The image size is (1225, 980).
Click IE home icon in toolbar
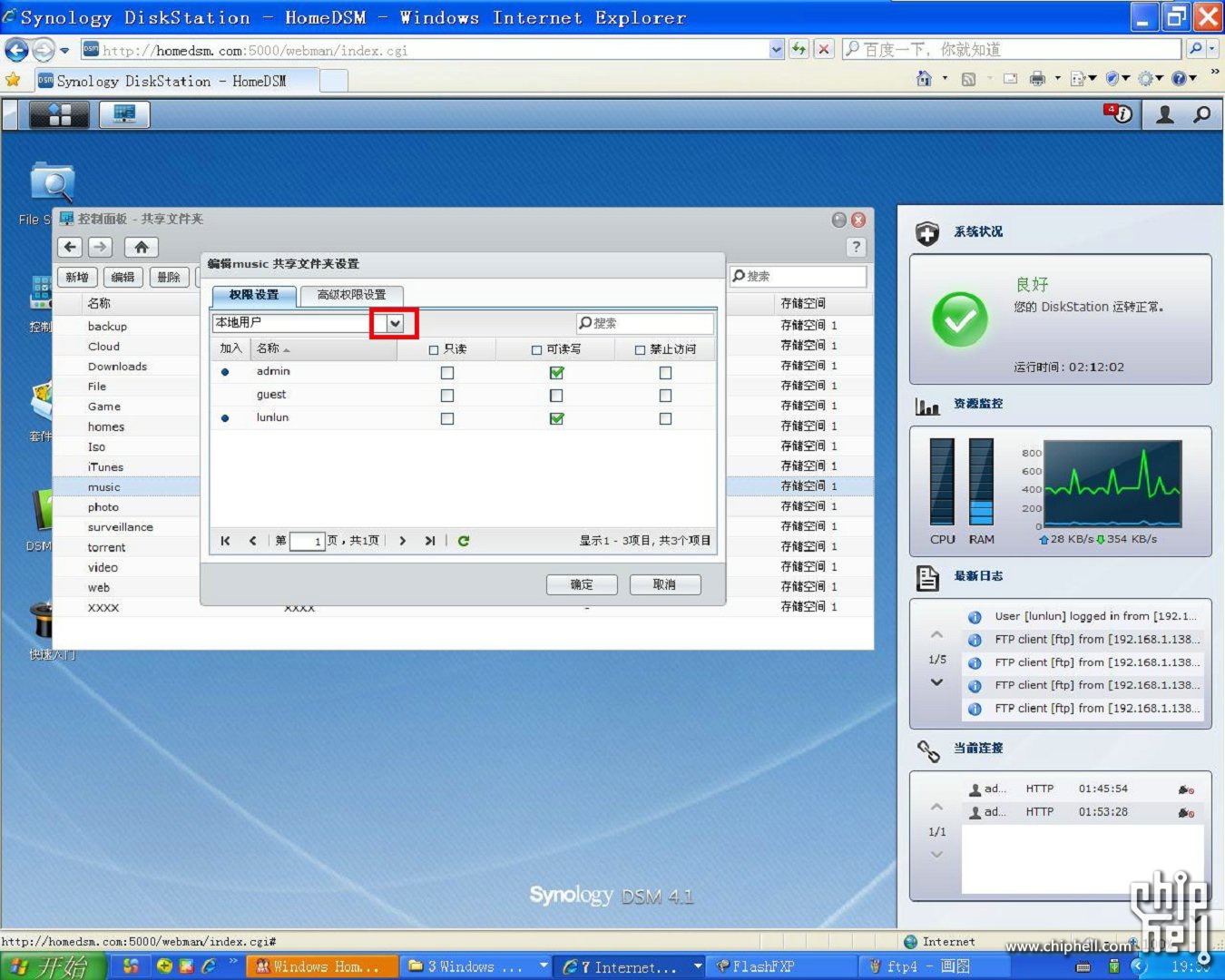coord(924,79)
